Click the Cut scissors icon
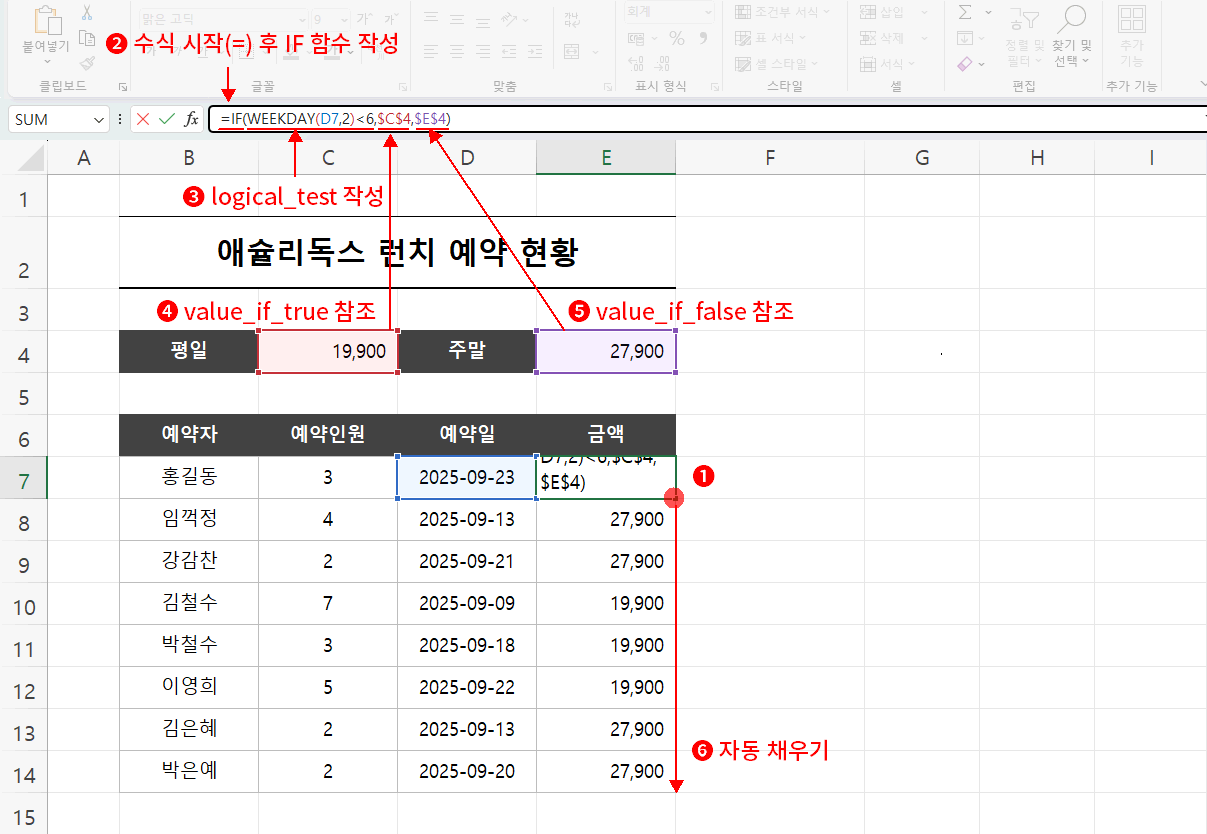The width and height of the screenshot is (1207, 834). point(87,14)
